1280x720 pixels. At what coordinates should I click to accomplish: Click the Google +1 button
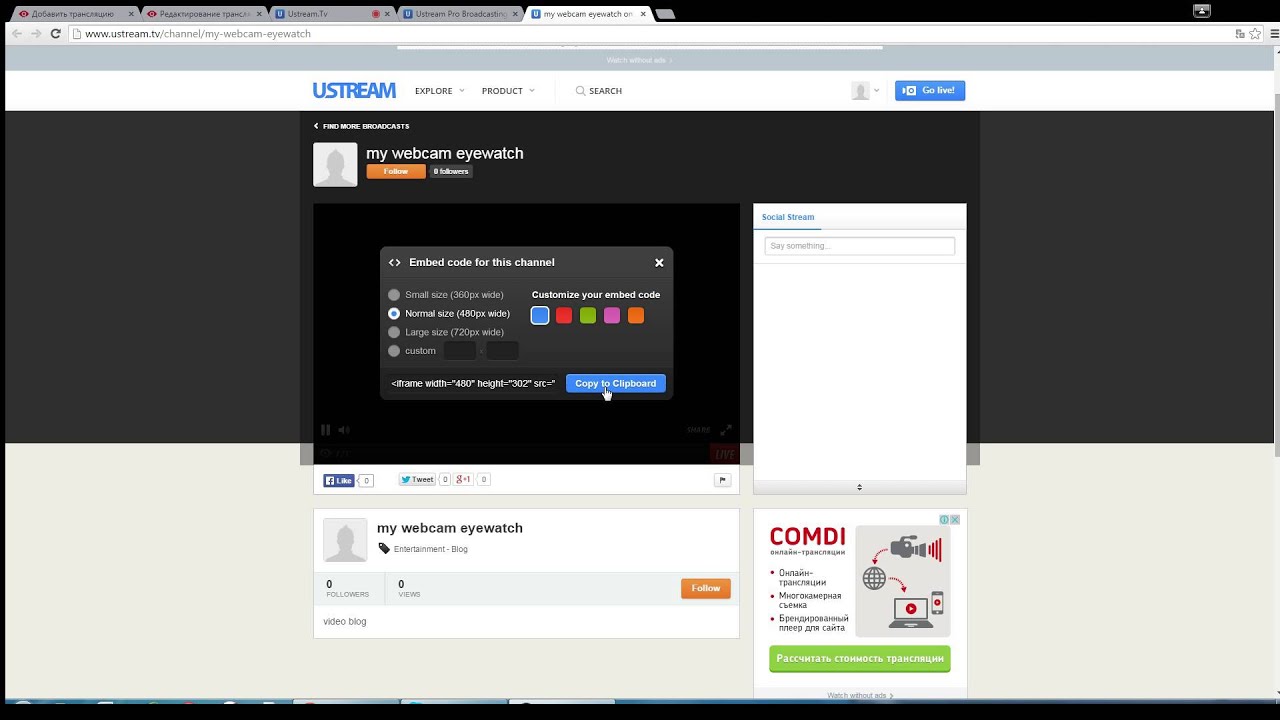[463, 480]
